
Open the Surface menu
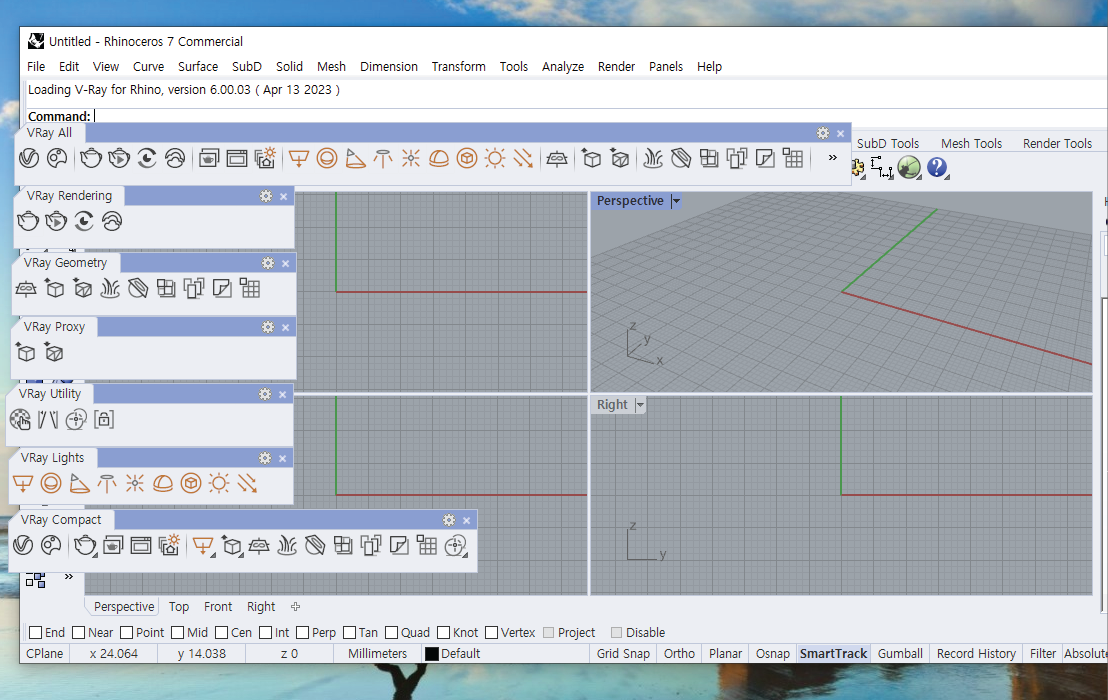[198, 66]
